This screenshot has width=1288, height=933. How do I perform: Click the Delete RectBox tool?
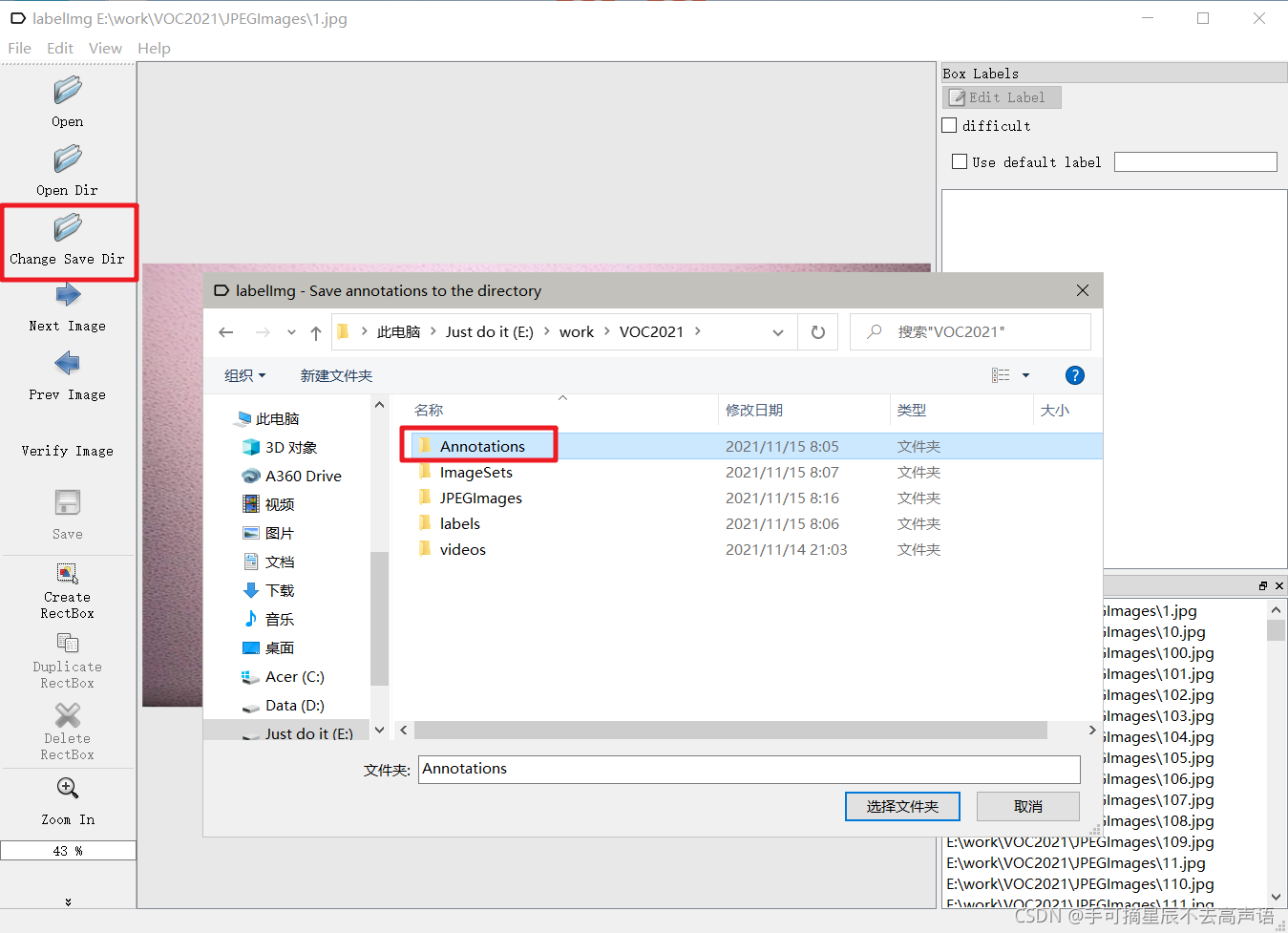point(68,732)
